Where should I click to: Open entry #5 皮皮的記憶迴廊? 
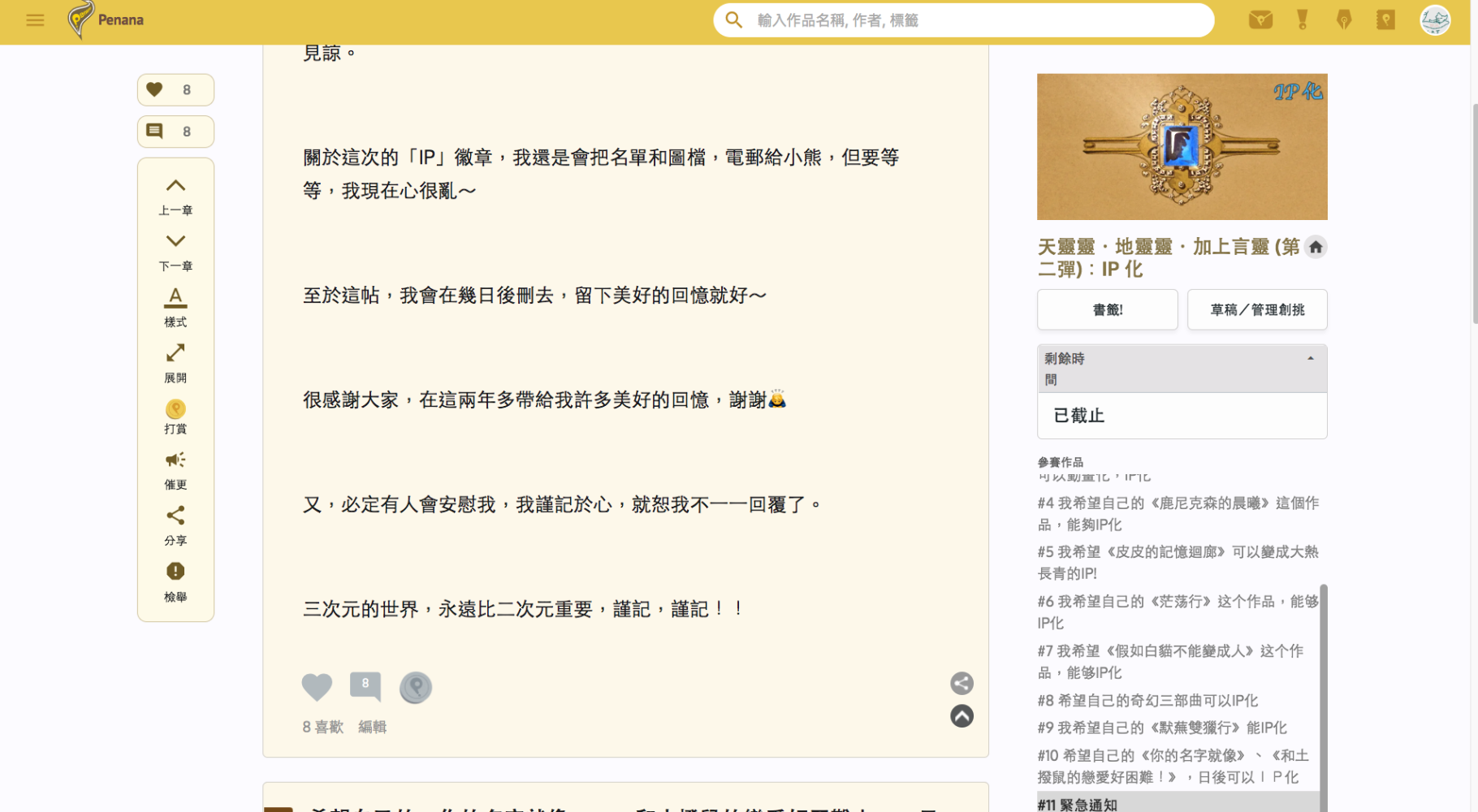pyautogui.click(x=1178, y=562)
